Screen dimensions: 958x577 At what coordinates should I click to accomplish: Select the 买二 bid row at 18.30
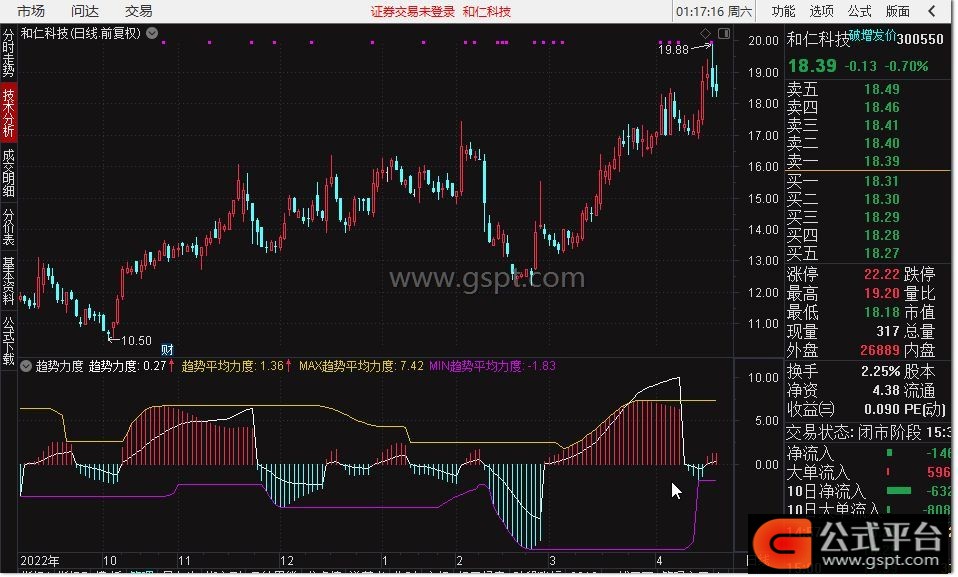(869, 199)
